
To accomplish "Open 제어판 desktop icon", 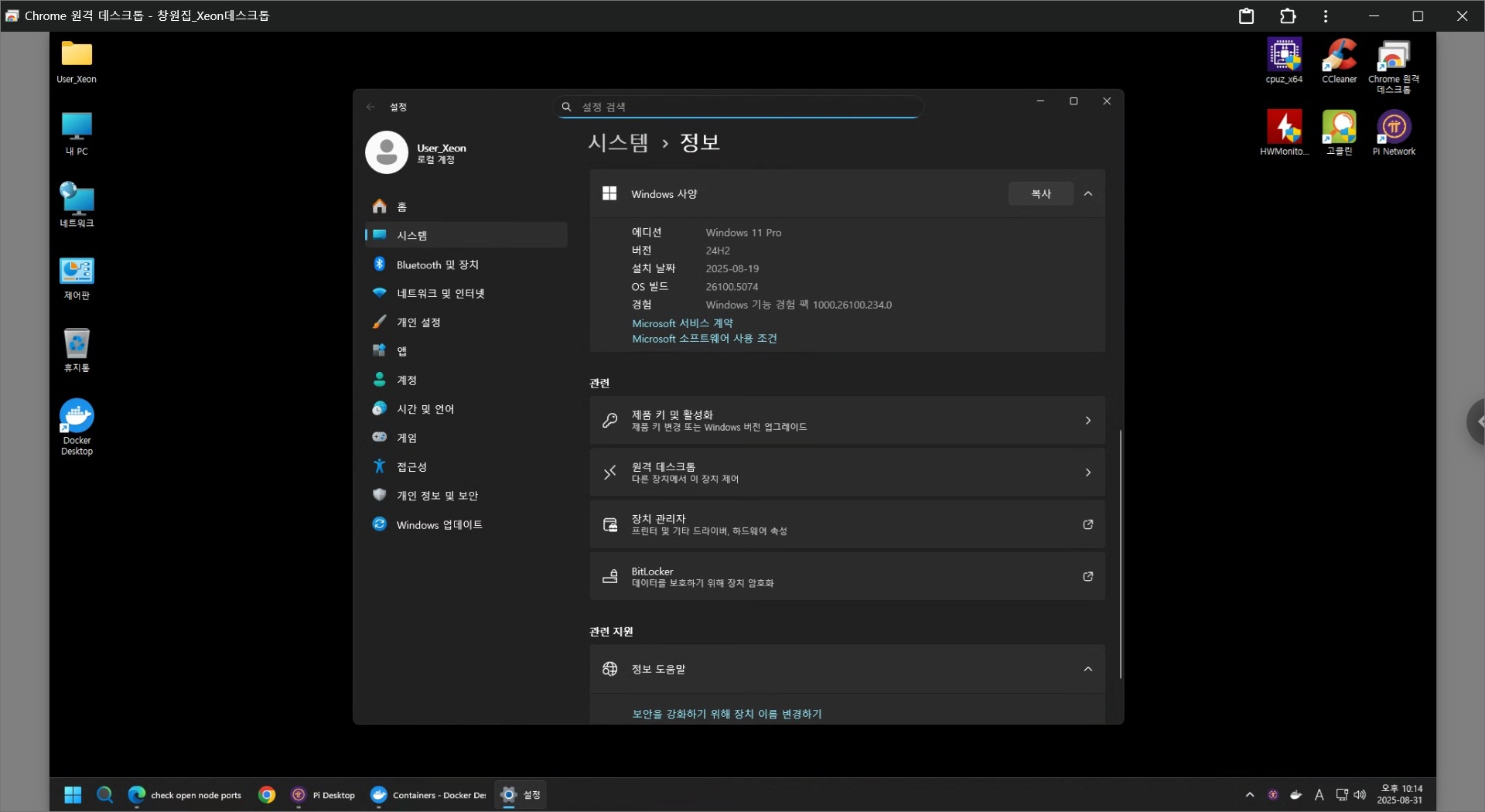I will (x=77, y=278).
